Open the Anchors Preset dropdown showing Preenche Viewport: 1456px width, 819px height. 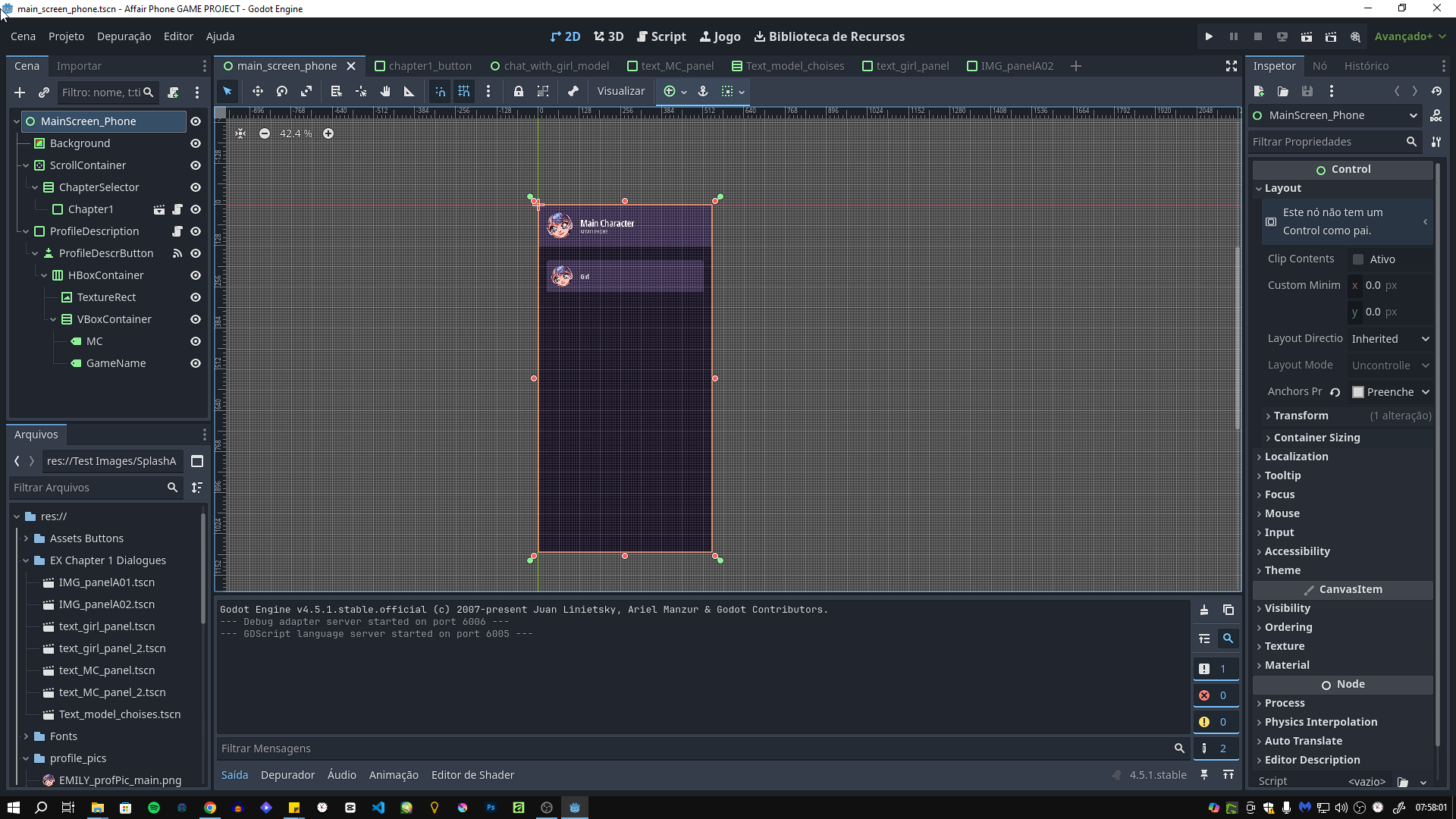coord(1392,391)
